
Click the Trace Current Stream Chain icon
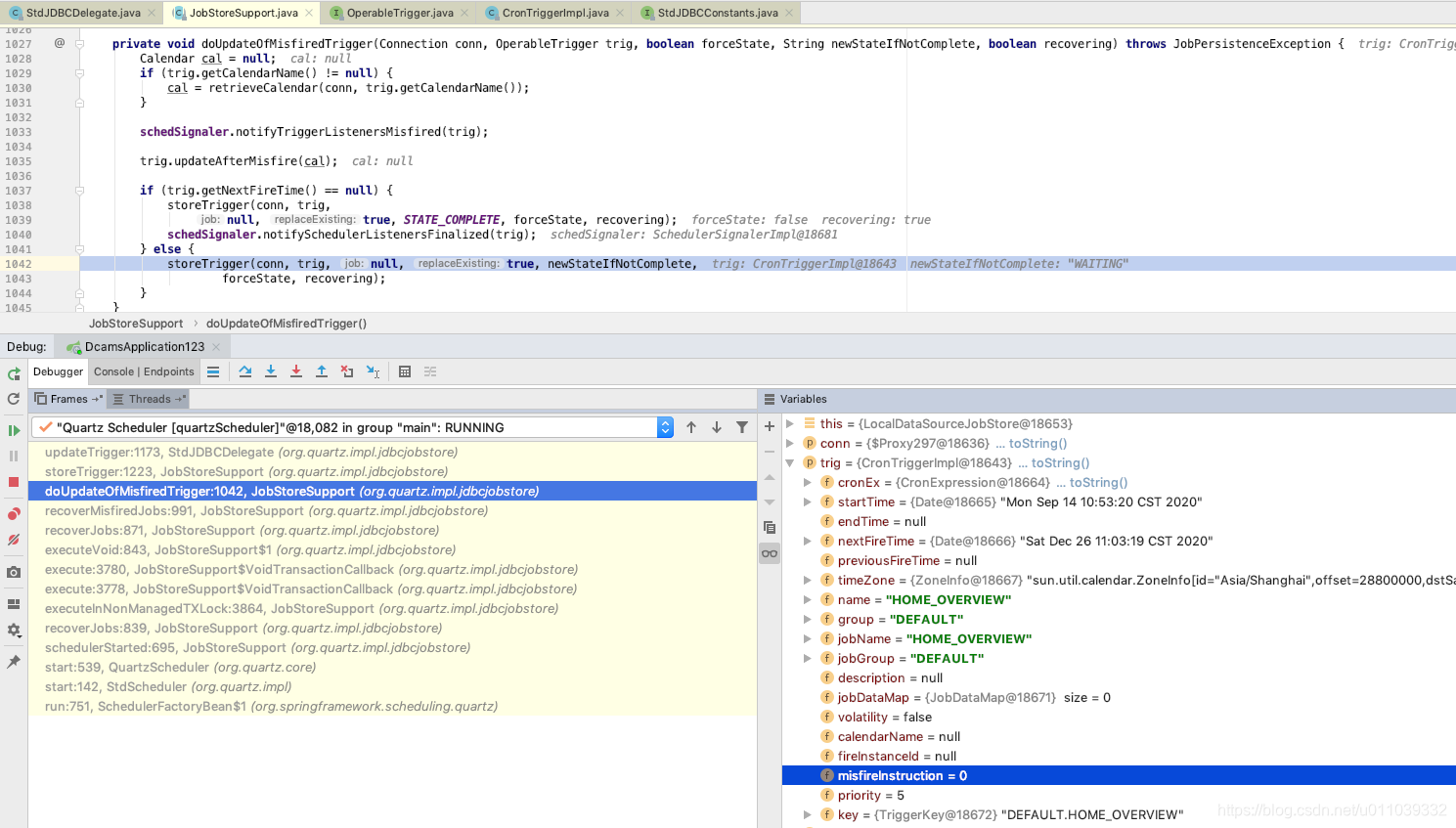[x=430, y=371]
